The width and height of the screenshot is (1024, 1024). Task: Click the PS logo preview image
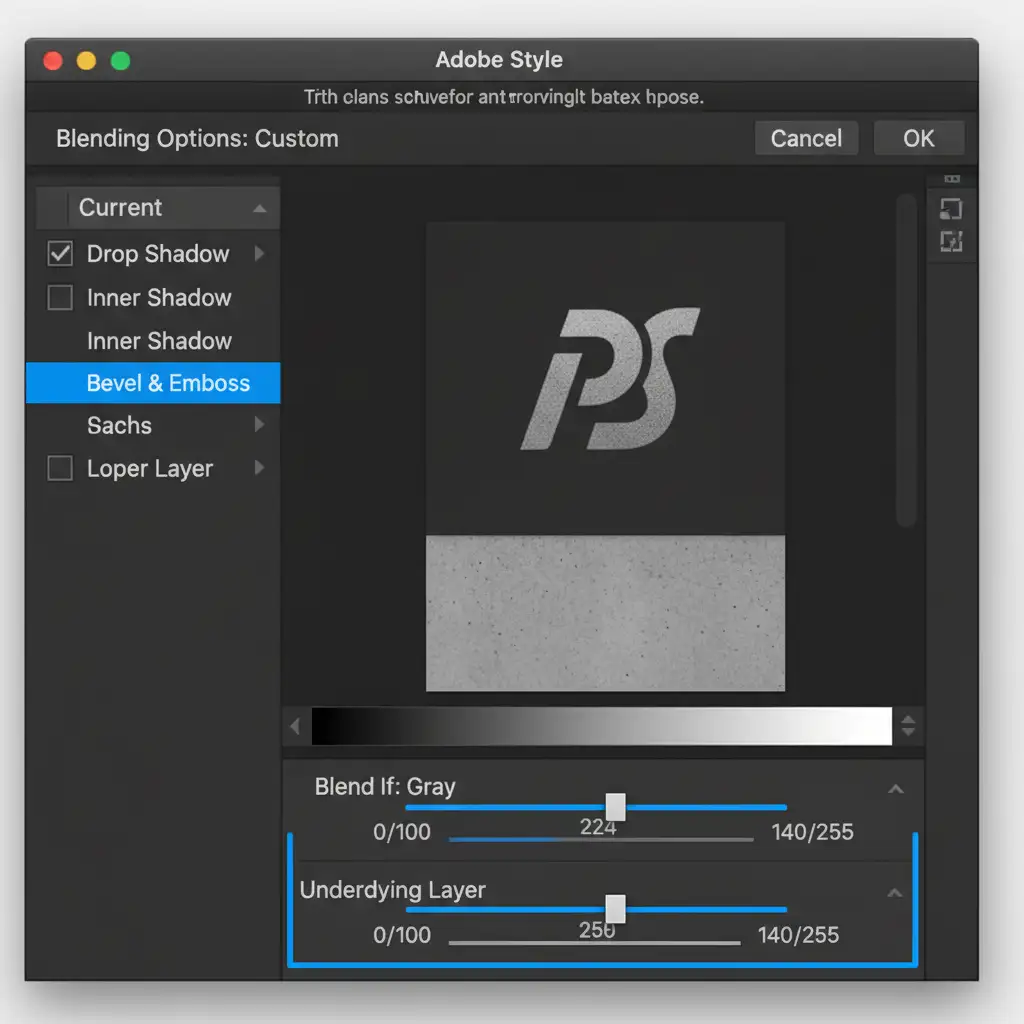click(606, 378)
